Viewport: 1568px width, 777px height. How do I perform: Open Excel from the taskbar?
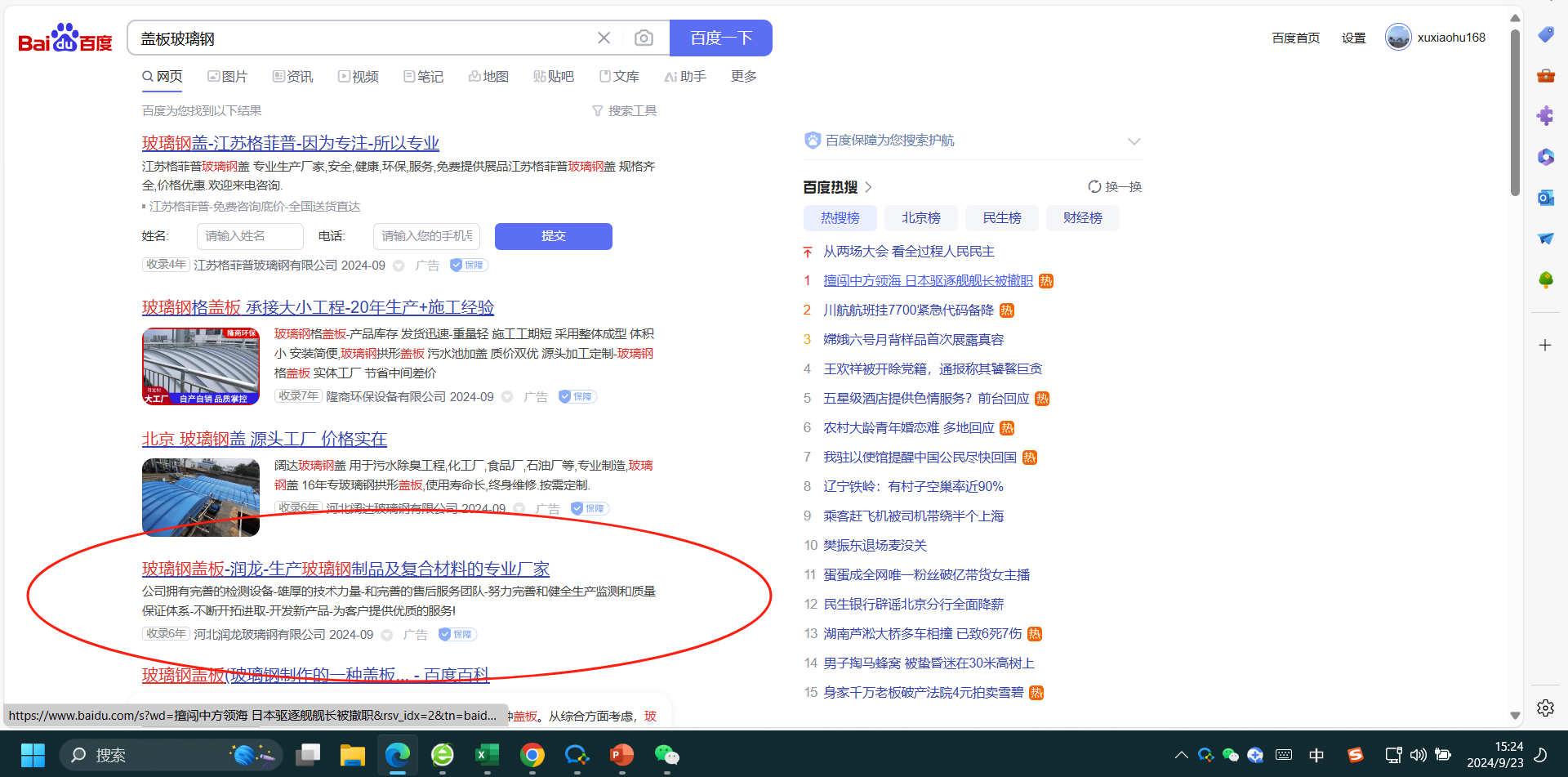(x=487, y=755)
